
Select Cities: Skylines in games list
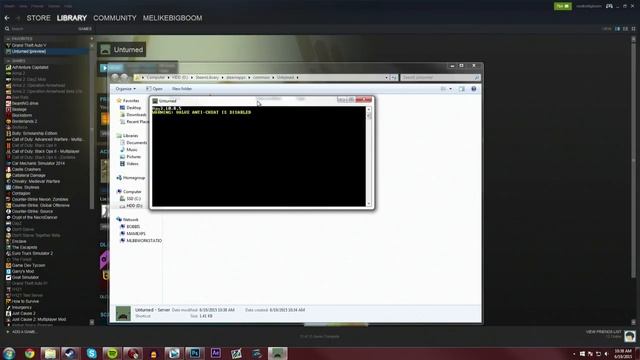coord(25,187)
